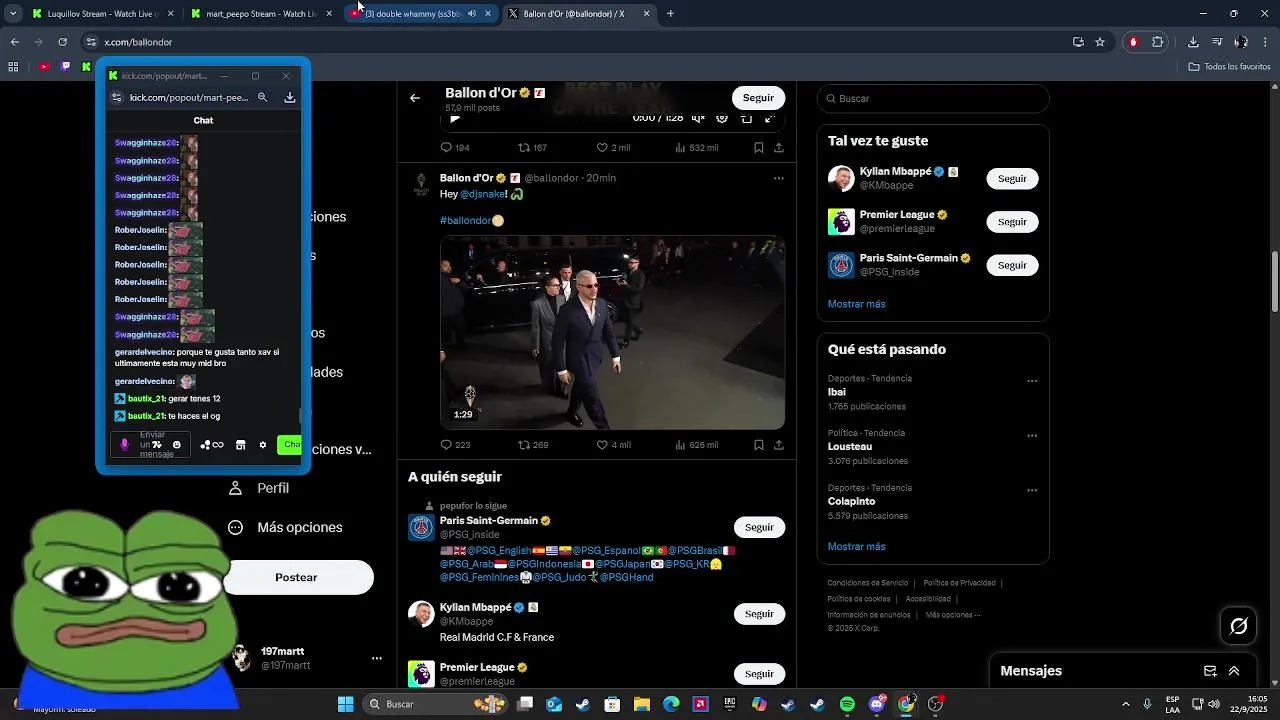The width and height of the screenshot is (1280, 720).
Task: Open replies on the post with 223 comments
Action: (455, 445)
